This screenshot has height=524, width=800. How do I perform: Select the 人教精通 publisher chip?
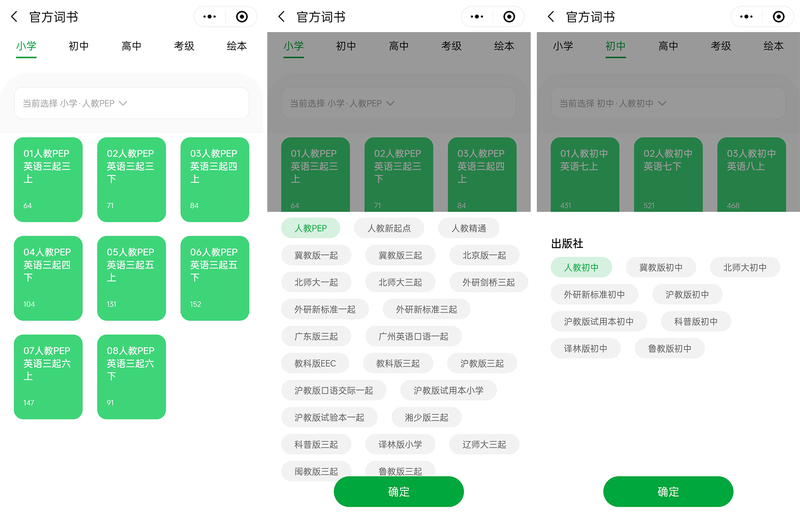click(468, 228)
